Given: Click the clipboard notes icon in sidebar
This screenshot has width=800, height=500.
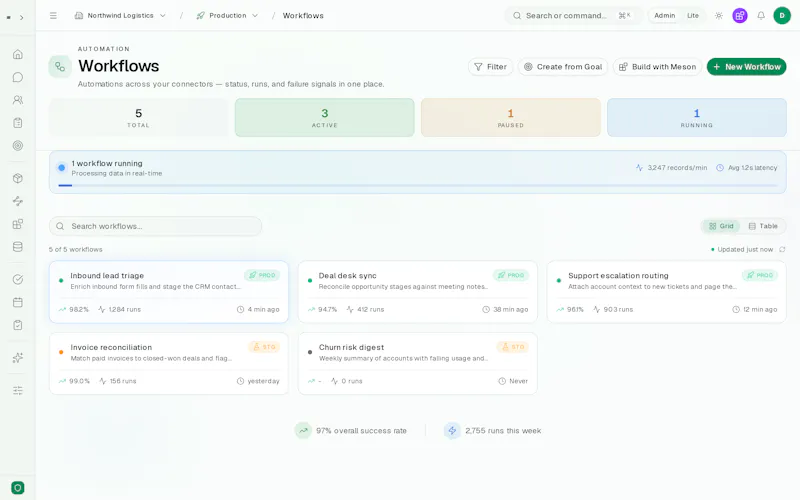Looking at the screenshot, I should (x=18, y=123).
